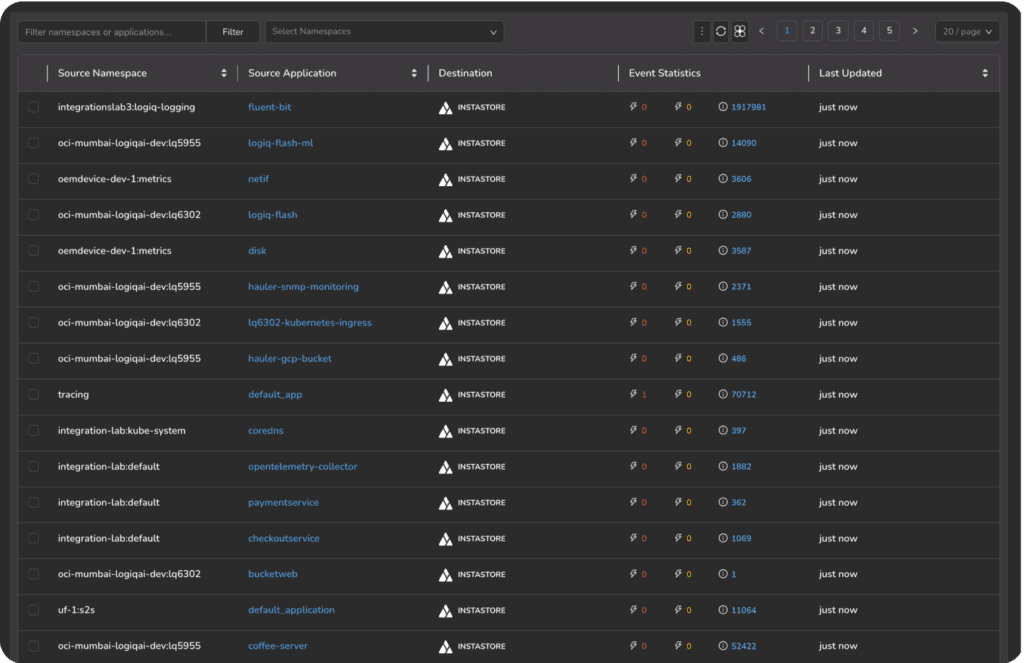Check the fluent-bit row checkbox
The height and width of the screenshot is (663, 1024).
32,107
